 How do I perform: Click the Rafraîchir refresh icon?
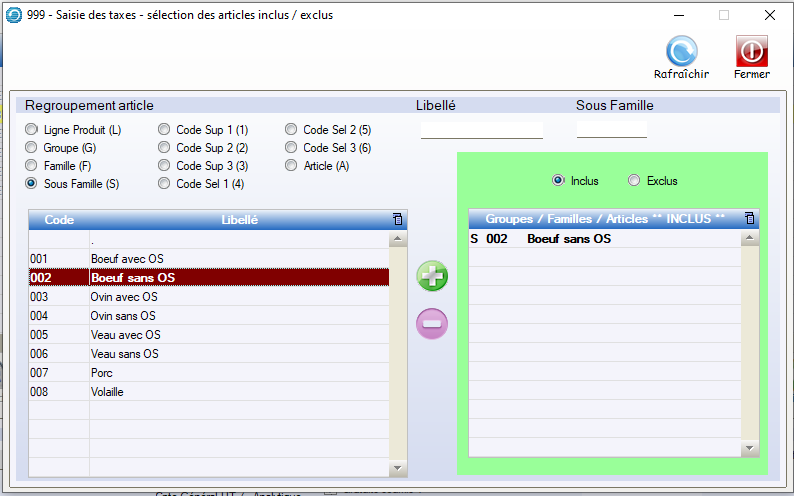(681, 51)
